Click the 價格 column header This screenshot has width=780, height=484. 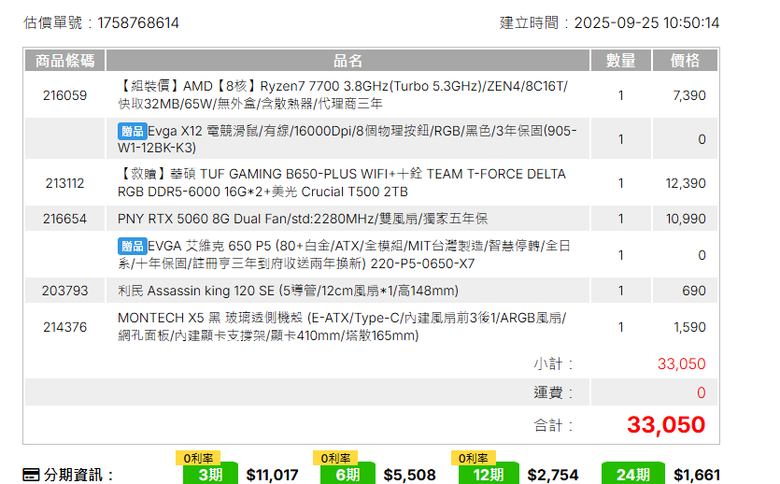tap(685, 61)
